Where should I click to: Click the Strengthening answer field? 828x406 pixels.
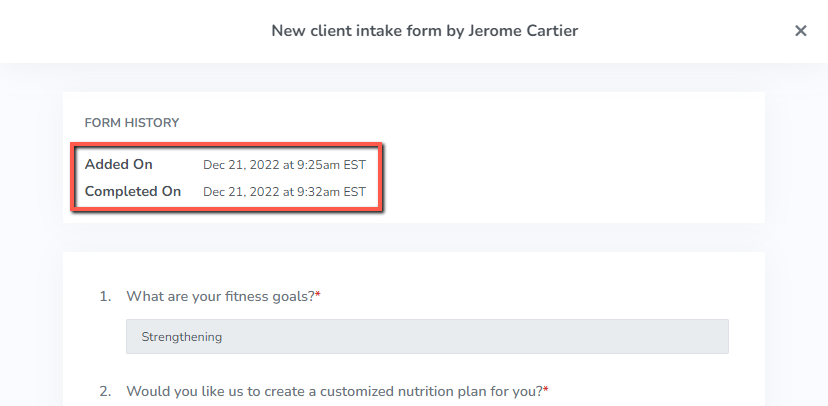coord(427,336)
